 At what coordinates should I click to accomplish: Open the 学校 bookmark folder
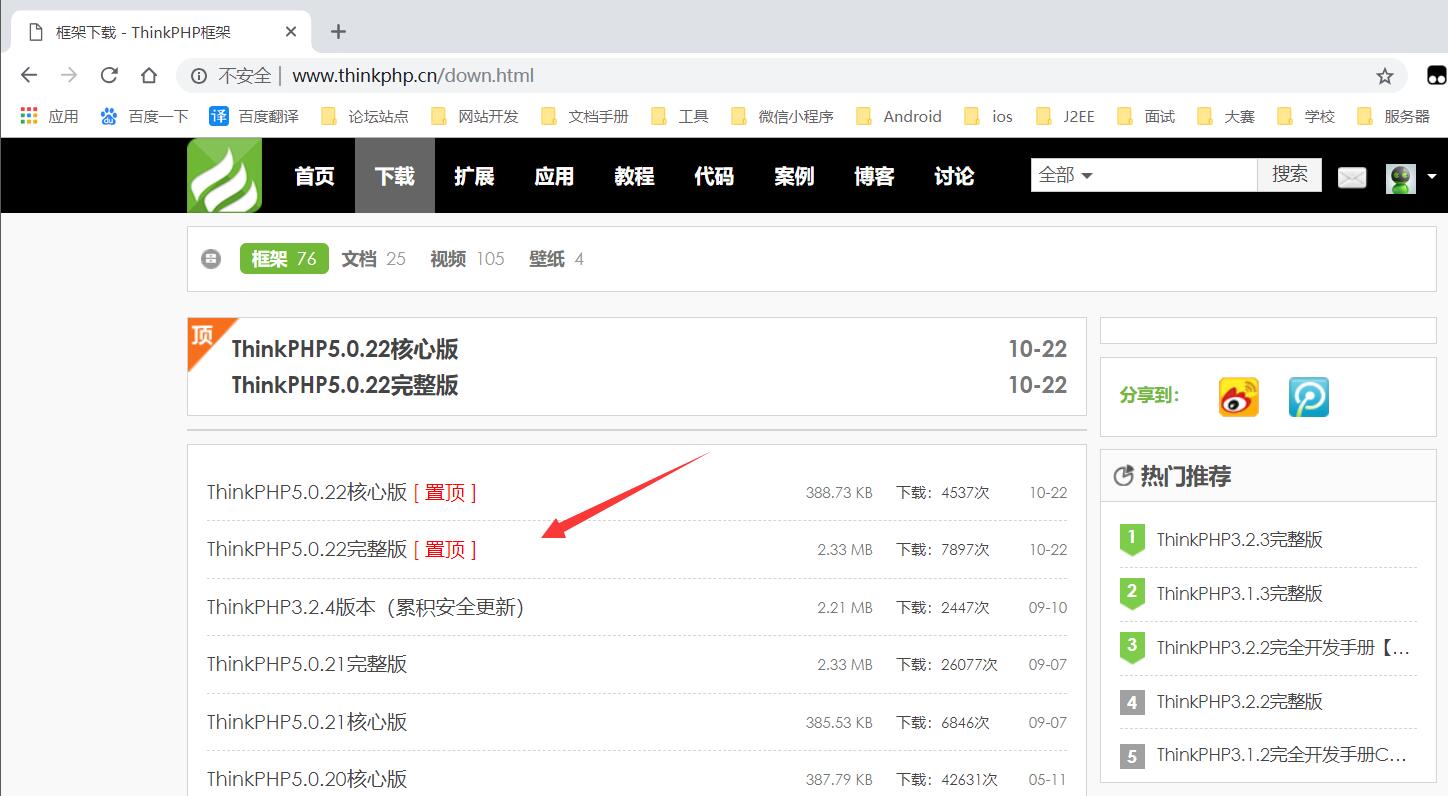coord(1305,116)
